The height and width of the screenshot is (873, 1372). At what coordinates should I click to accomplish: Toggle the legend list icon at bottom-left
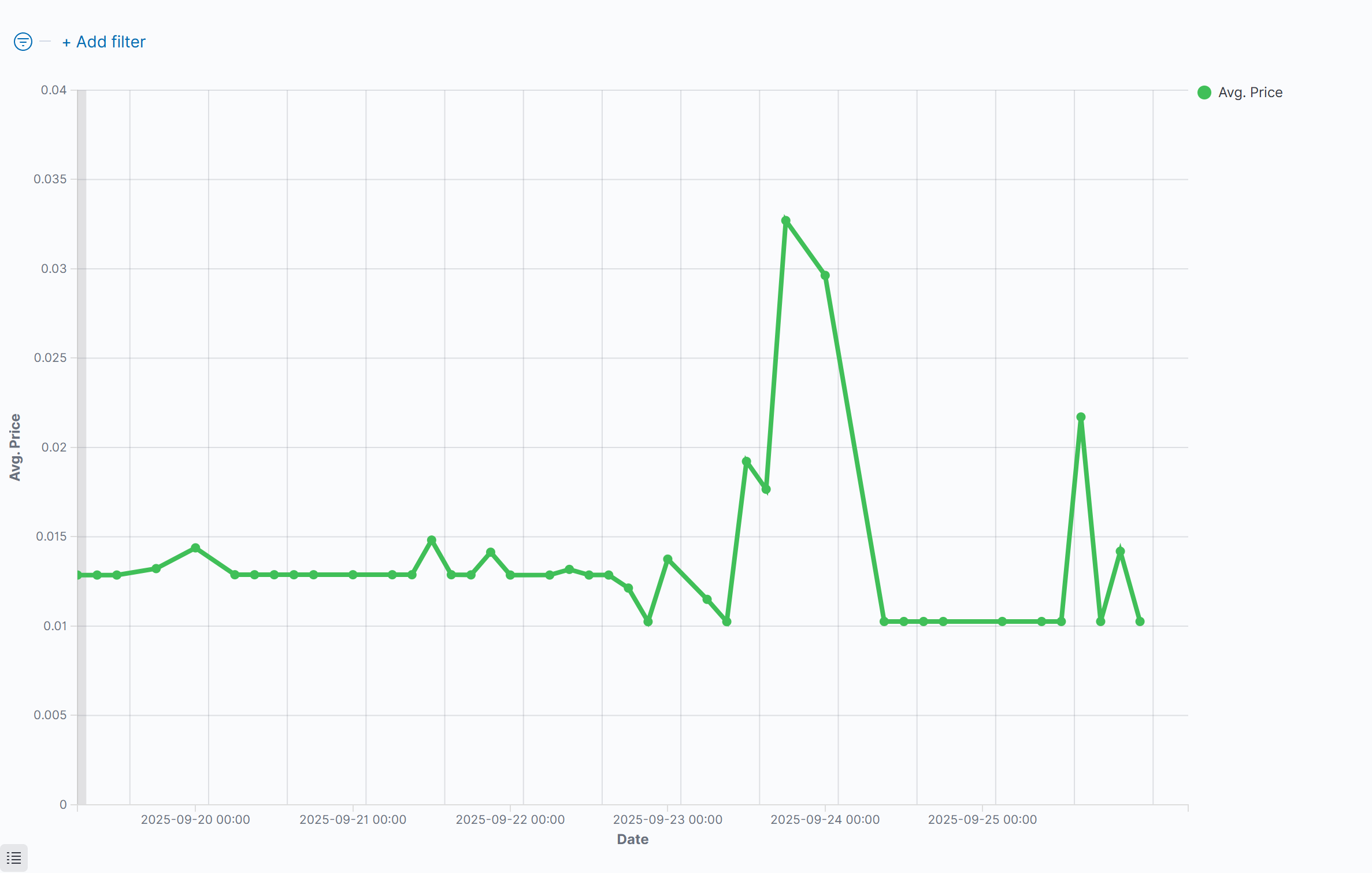click(14, 858)
